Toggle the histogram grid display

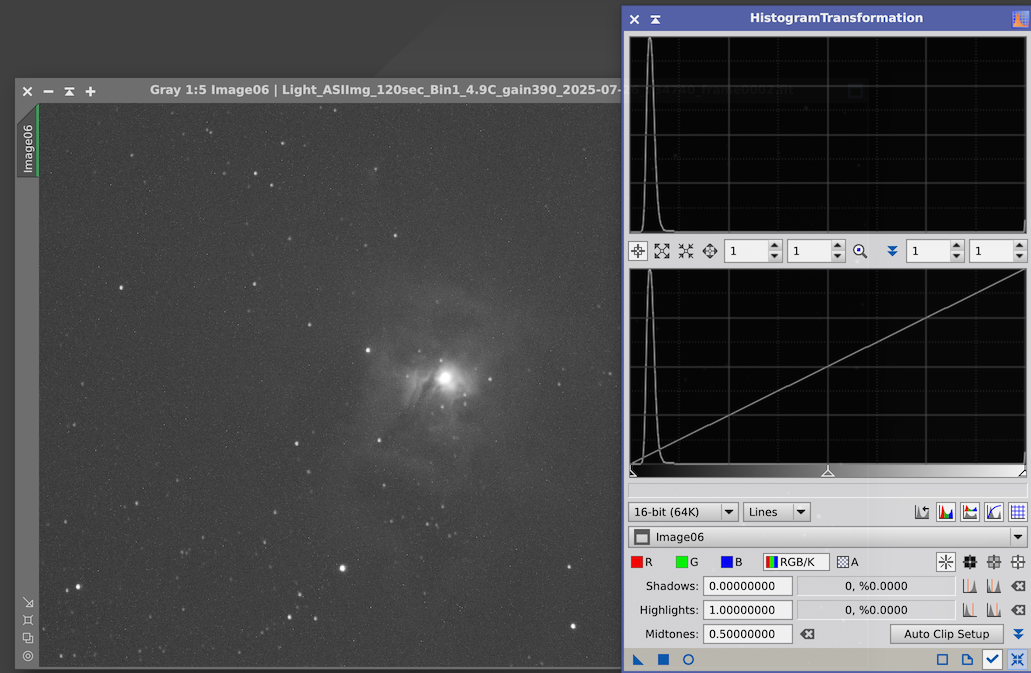(1017, 512)
